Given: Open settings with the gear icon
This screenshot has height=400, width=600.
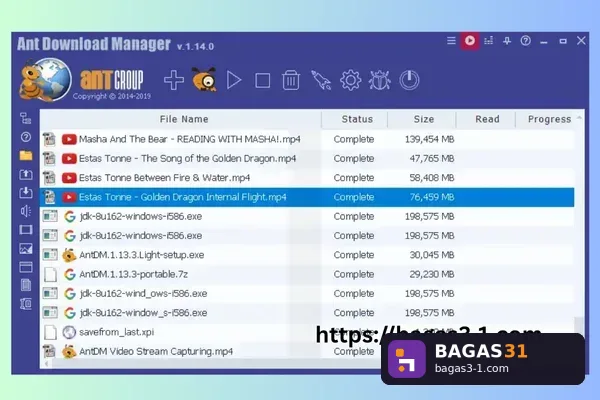Looking at the screenshot, I should (x=350, y=80).
